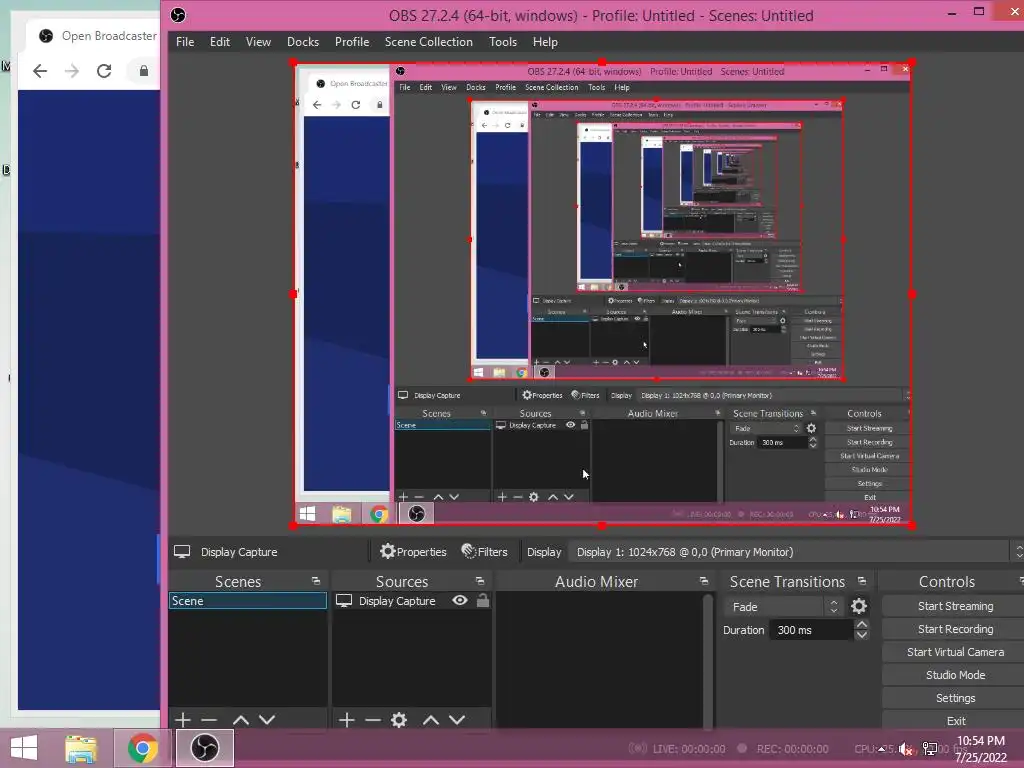1024x768 pixels.
Task: Select the Scene item in Scenes list
Action: pos(248,601)
